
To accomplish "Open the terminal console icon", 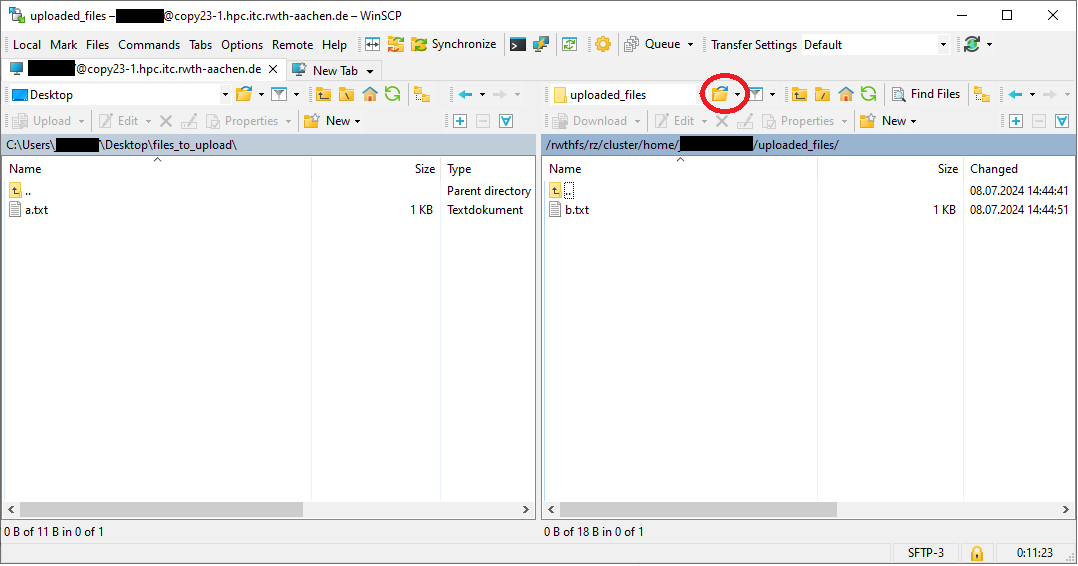I will [518, 45].
